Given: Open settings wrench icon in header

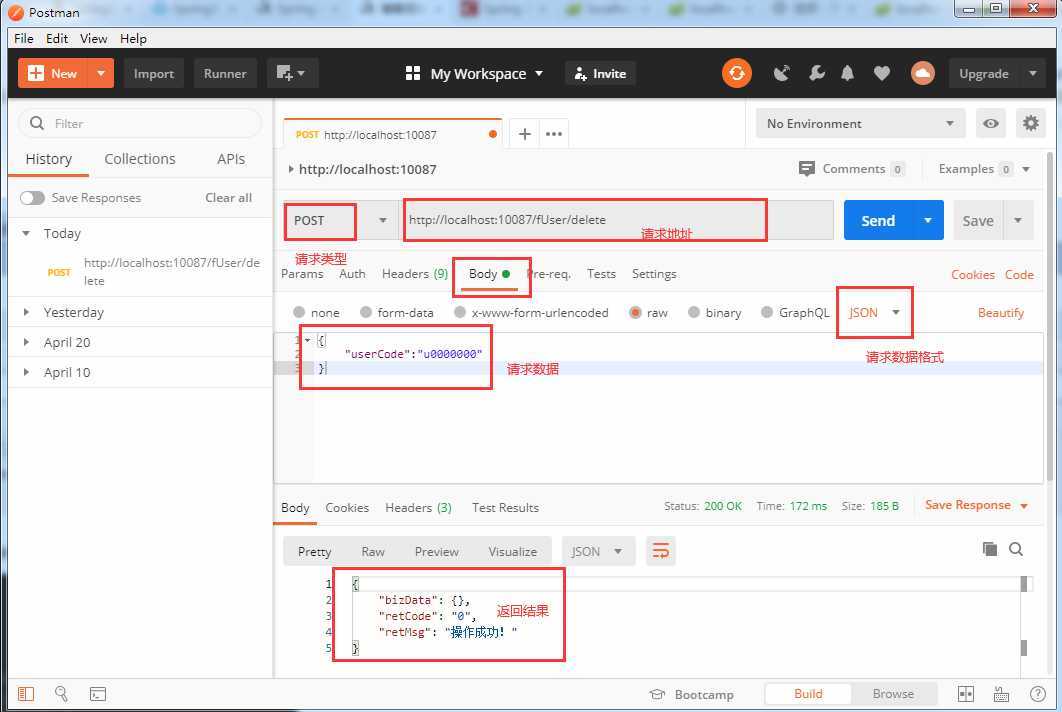Looking at the screenshot, I should 816,73.
